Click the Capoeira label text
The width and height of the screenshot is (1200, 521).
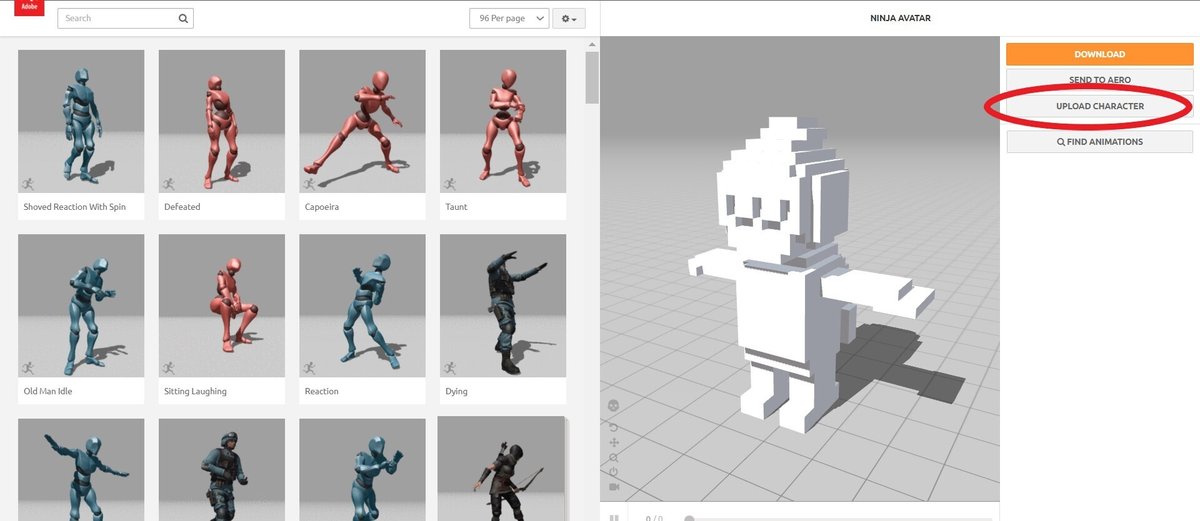(x=324, y=207)
